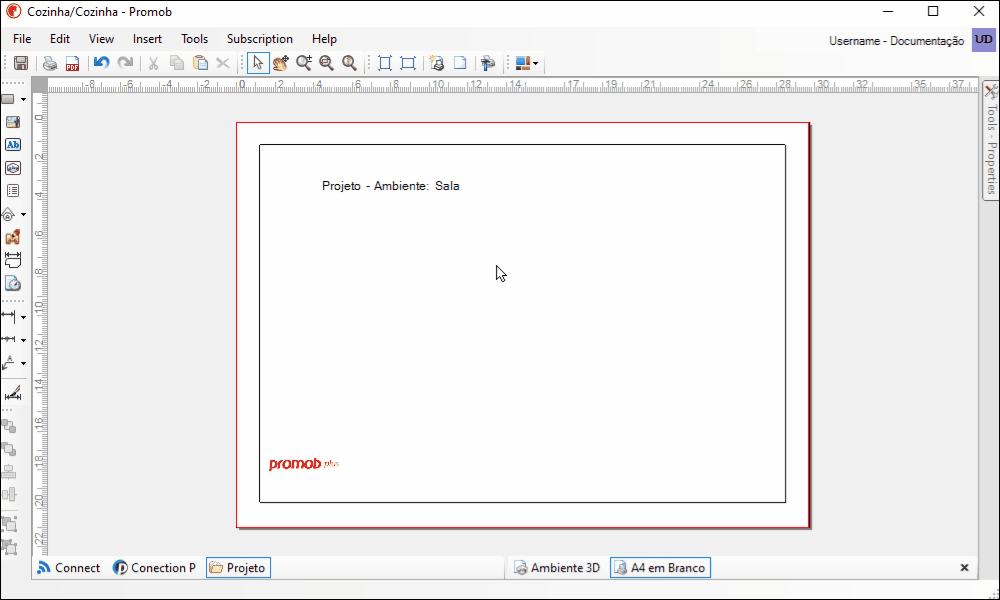Open the Tools menu
The image size is (1000, 600).
tap(195, 39)
